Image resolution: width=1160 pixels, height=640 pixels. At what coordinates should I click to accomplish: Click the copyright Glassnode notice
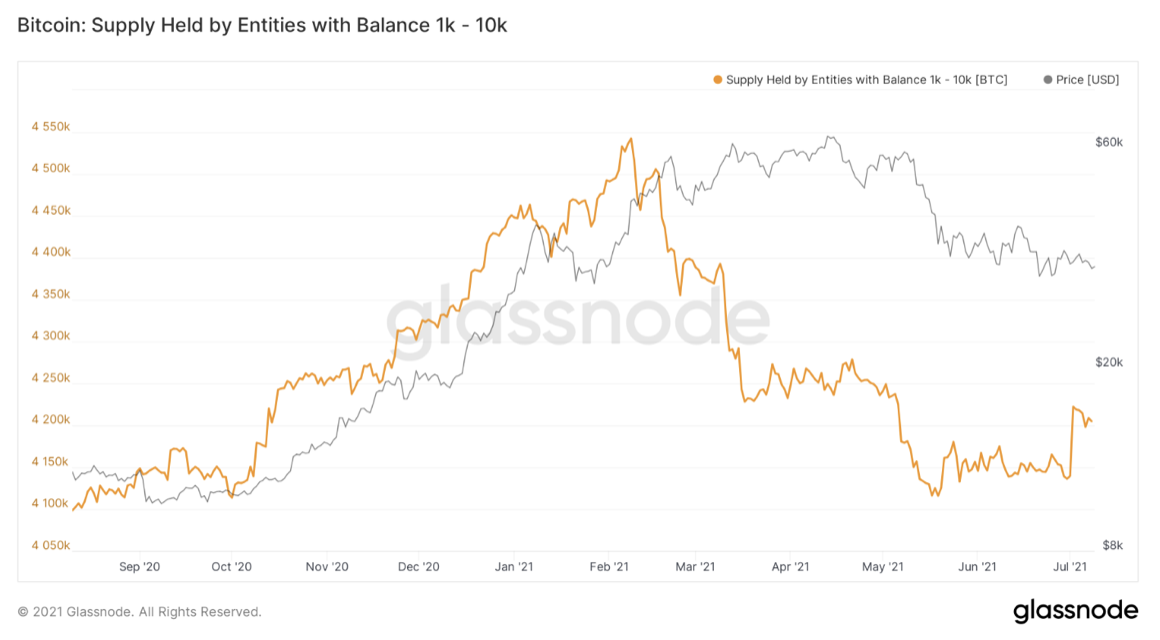[x=139, y=612]
